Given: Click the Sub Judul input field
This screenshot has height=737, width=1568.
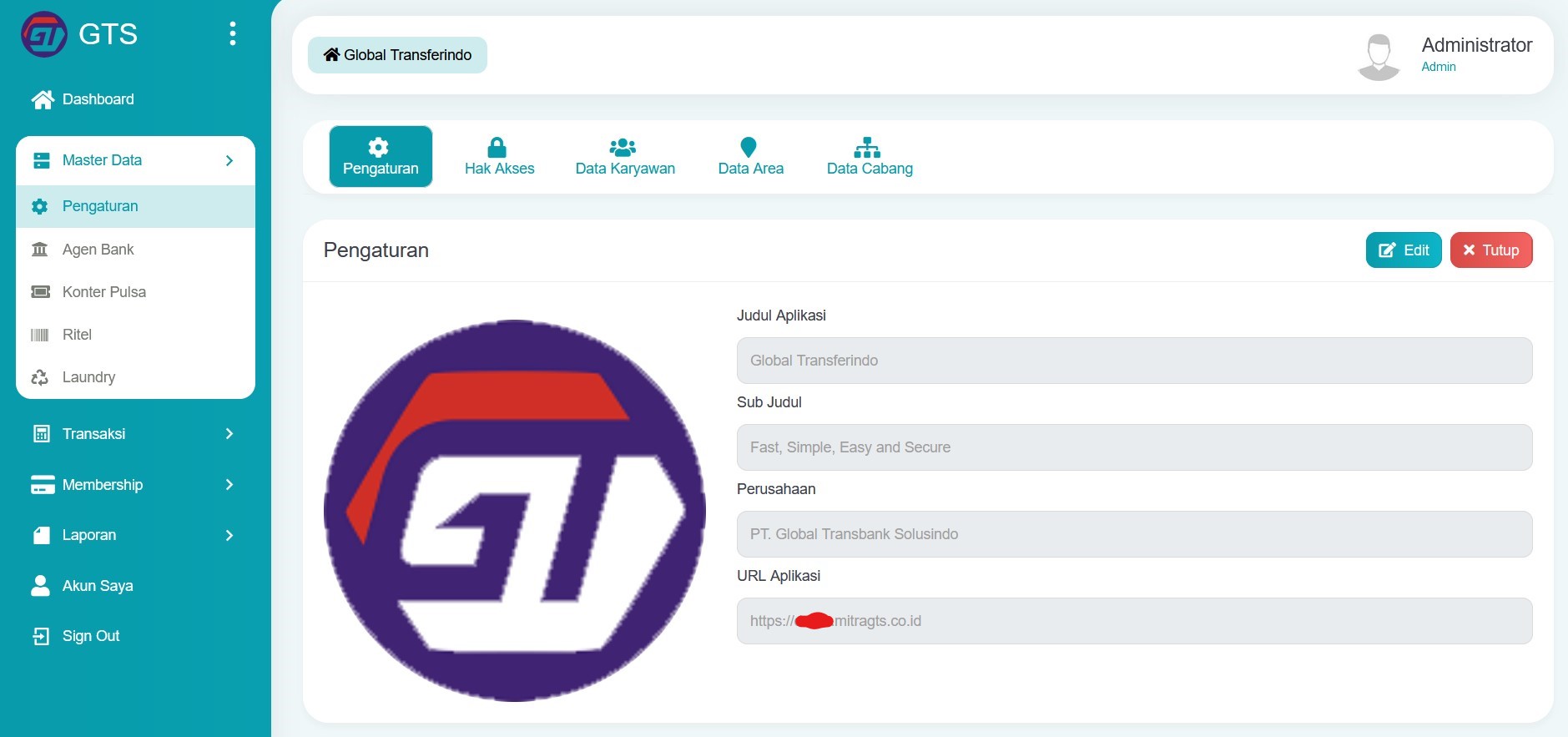Looking at the screenshot, I should tap(1135, 447).
